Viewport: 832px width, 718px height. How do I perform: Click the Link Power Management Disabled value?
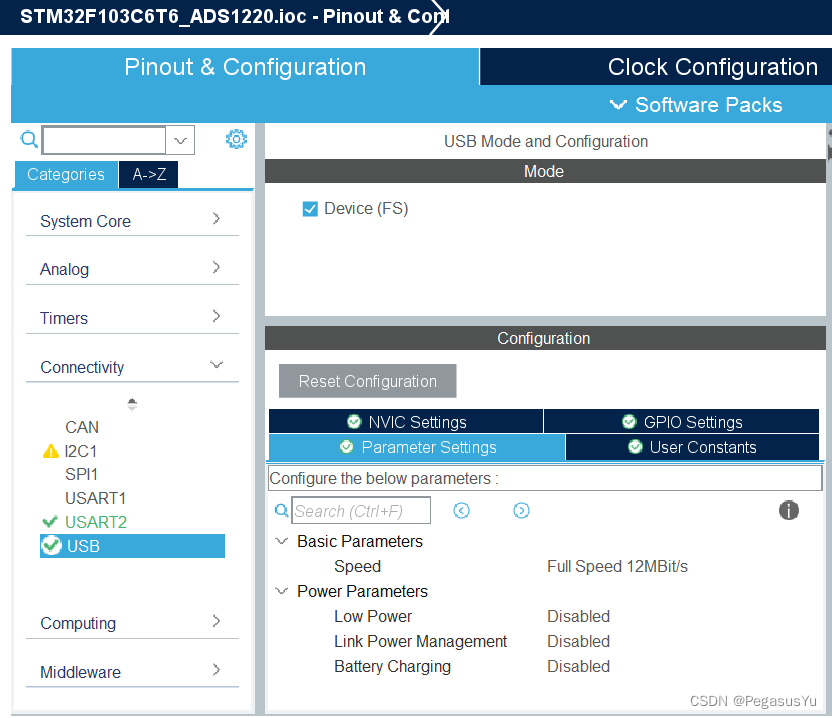578,641
